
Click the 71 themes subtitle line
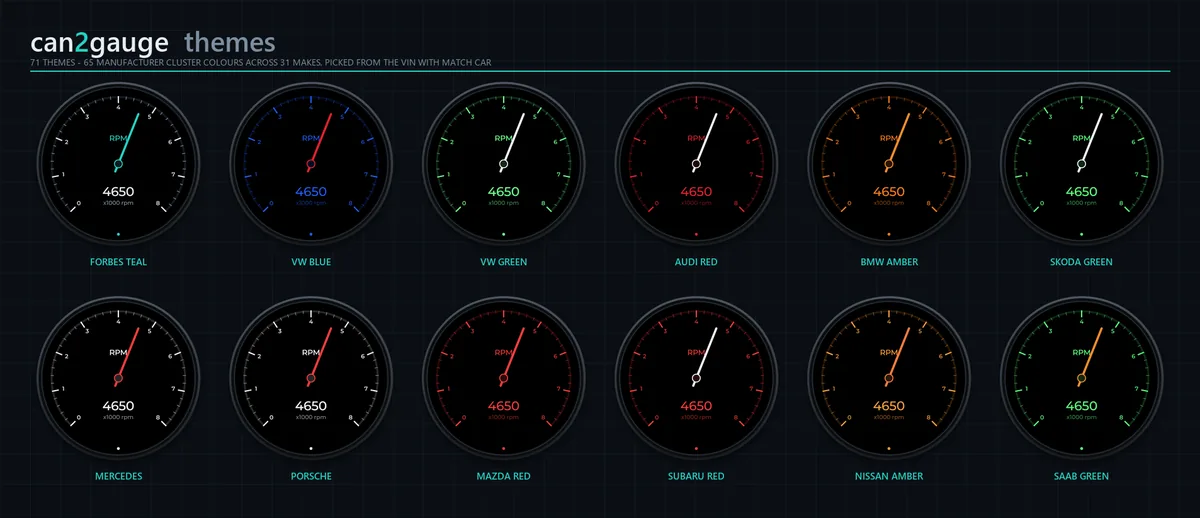click(x=260, y=63)
